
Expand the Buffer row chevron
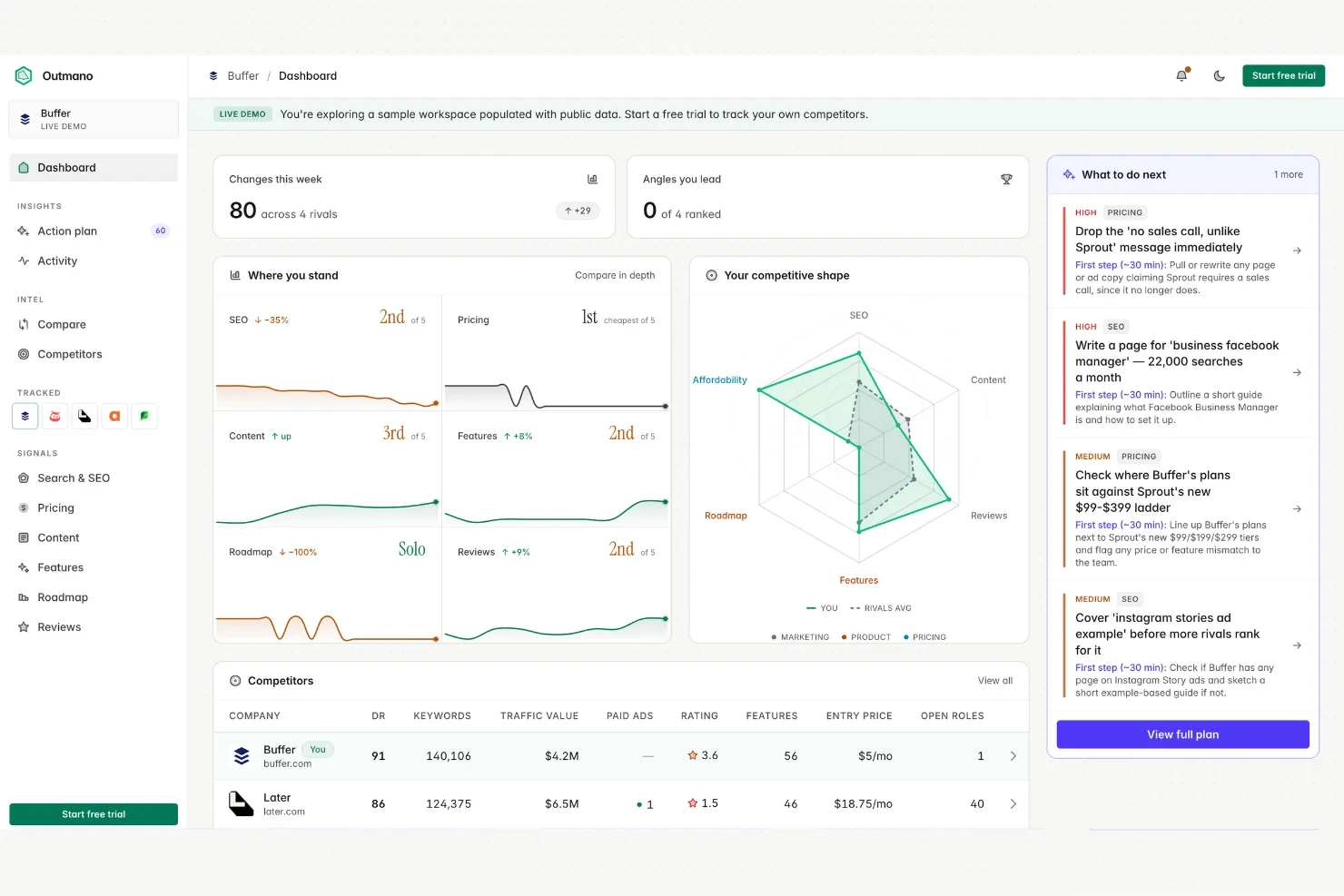pyautogui.click(x=1013, y=756)
